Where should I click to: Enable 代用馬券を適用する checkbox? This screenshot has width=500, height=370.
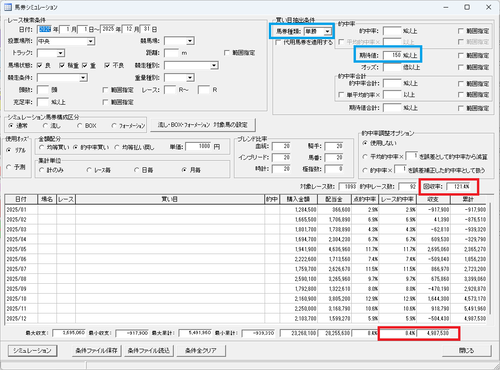(278, 42)
